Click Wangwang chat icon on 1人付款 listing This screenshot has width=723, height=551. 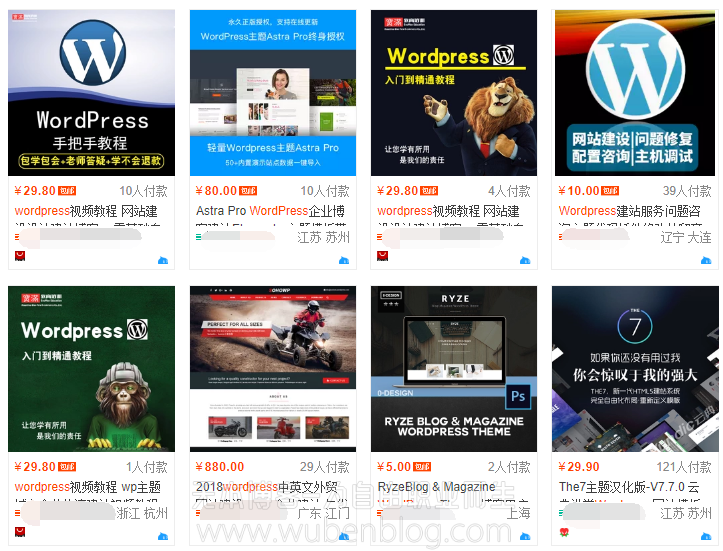click(163, 536)
